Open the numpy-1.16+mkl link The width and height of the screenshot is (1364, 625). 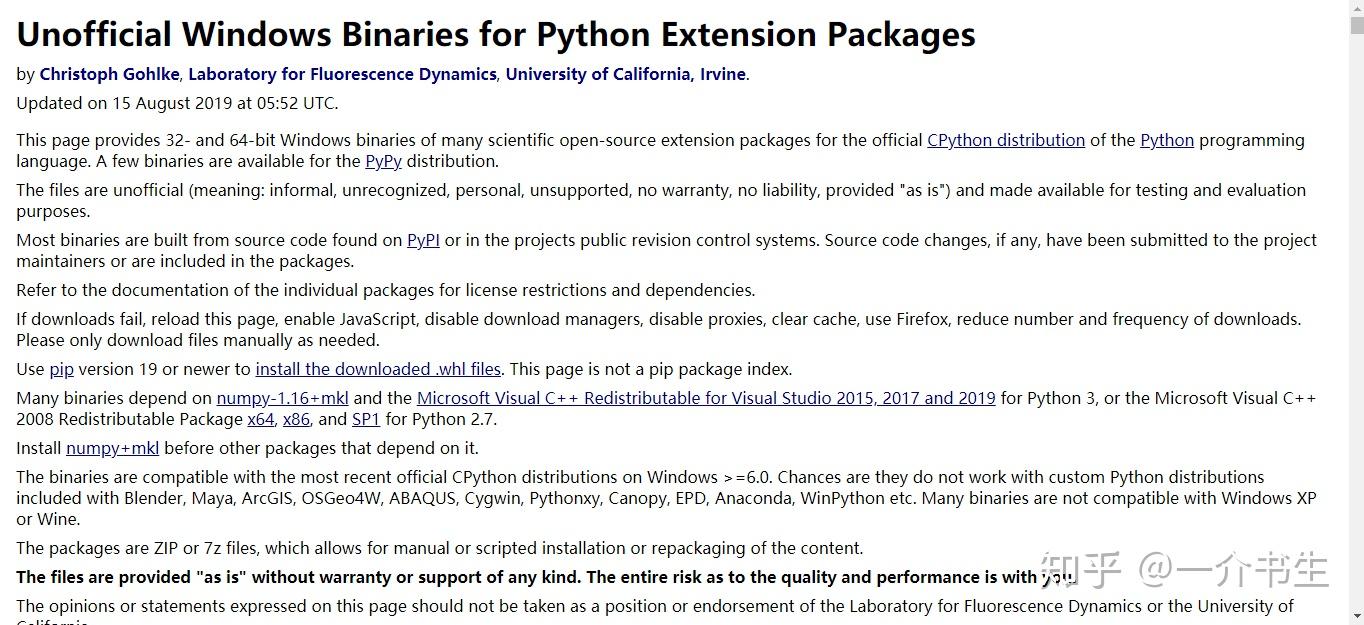pyautogui.click(x=282, y=398)
